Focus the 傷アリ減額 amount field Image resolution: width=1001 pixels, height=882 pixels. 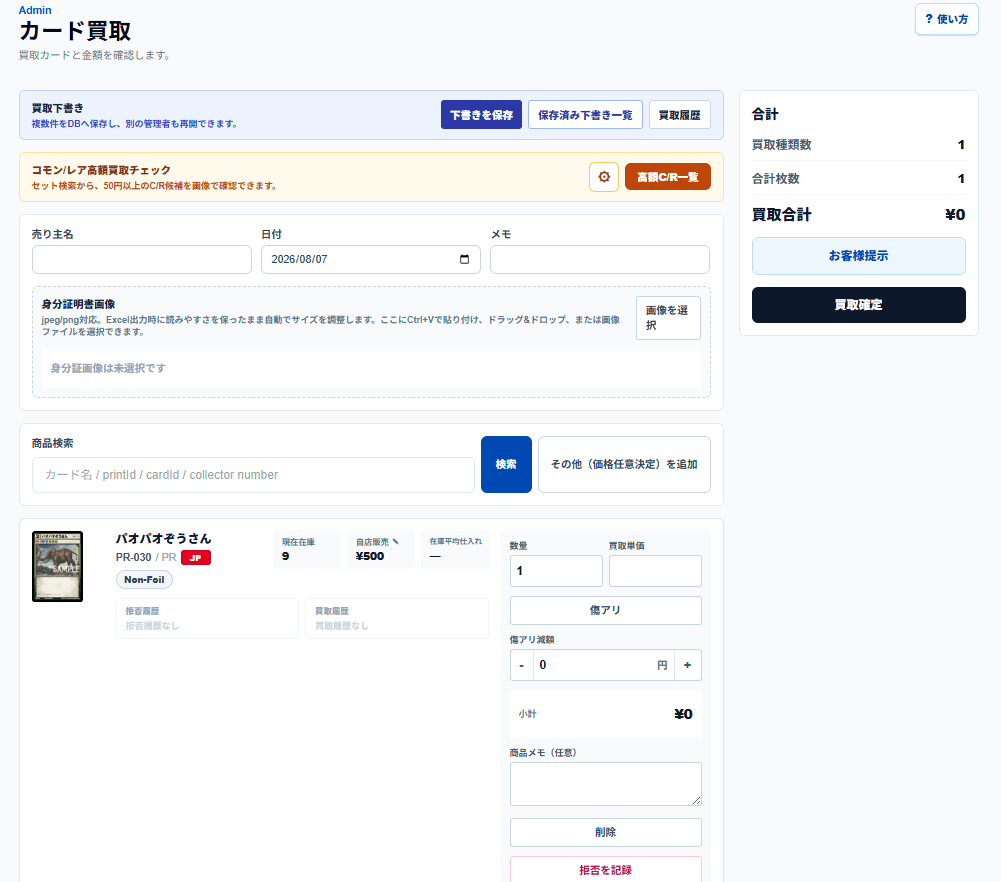603,665
